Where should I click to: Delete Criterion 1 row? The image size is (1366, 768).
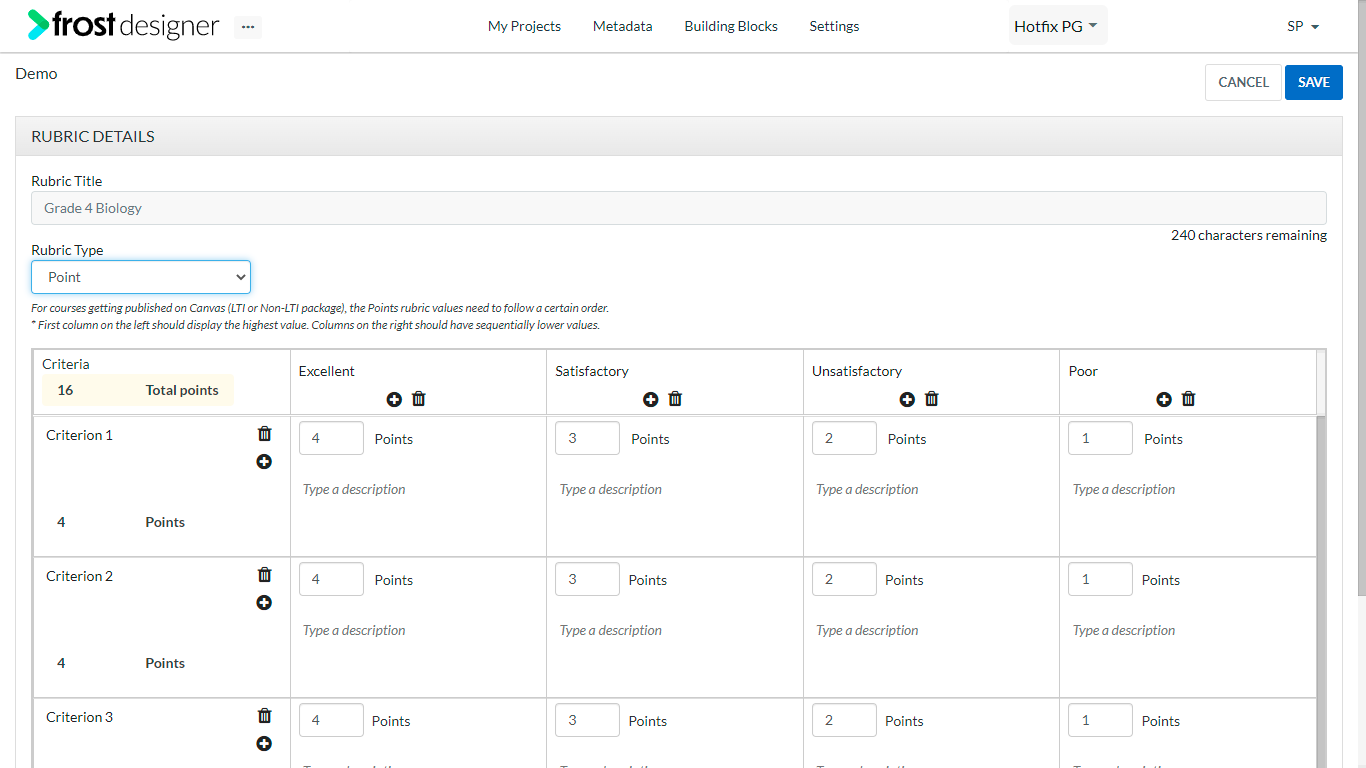pyautogui.click(x=264, y=434)
